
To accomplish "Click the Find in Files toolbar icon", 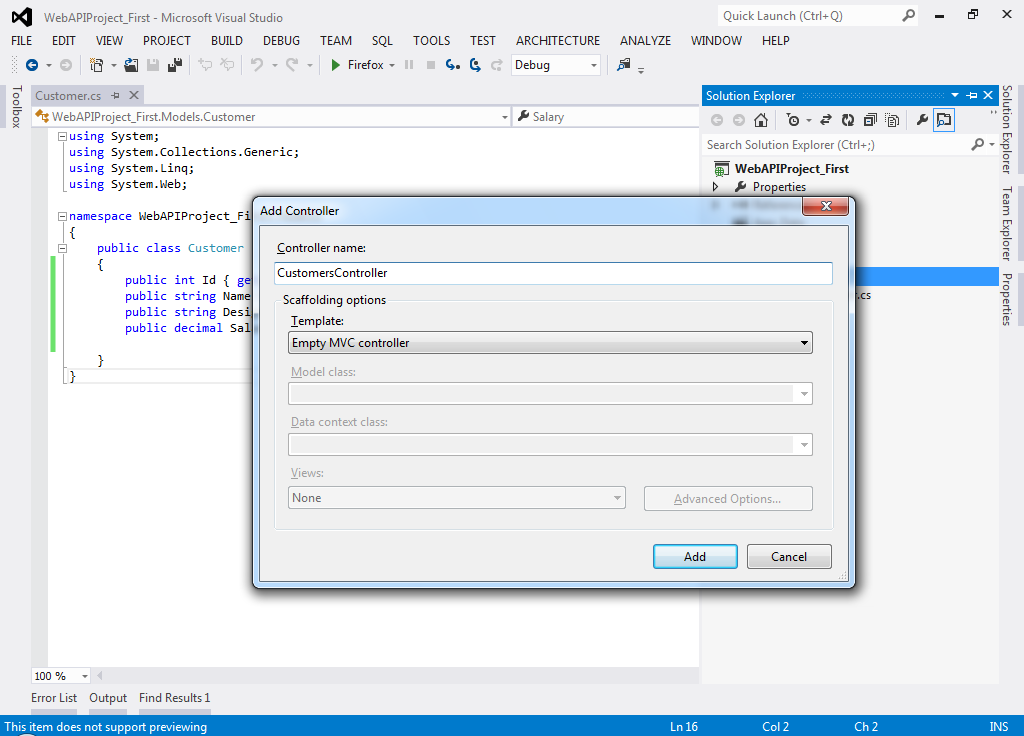I will (624, 65).
